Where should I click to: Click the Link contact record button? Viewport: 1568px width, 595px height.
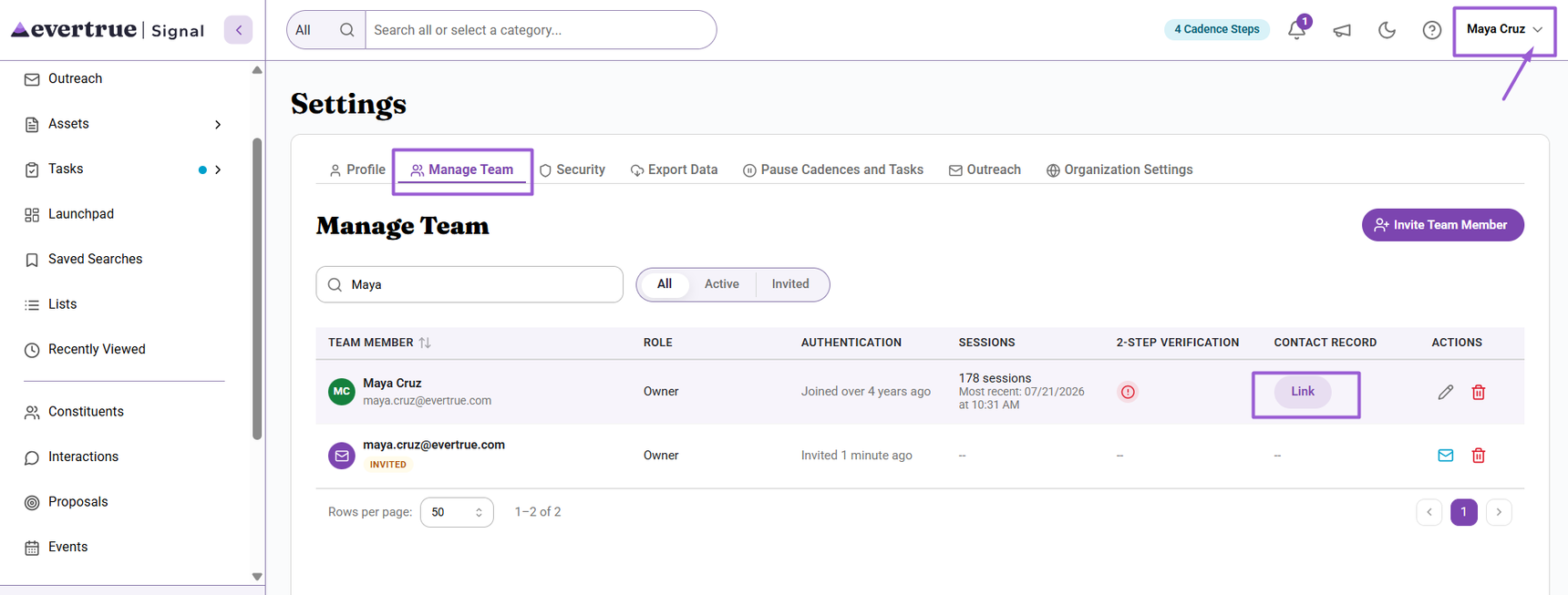(1302, 392)
